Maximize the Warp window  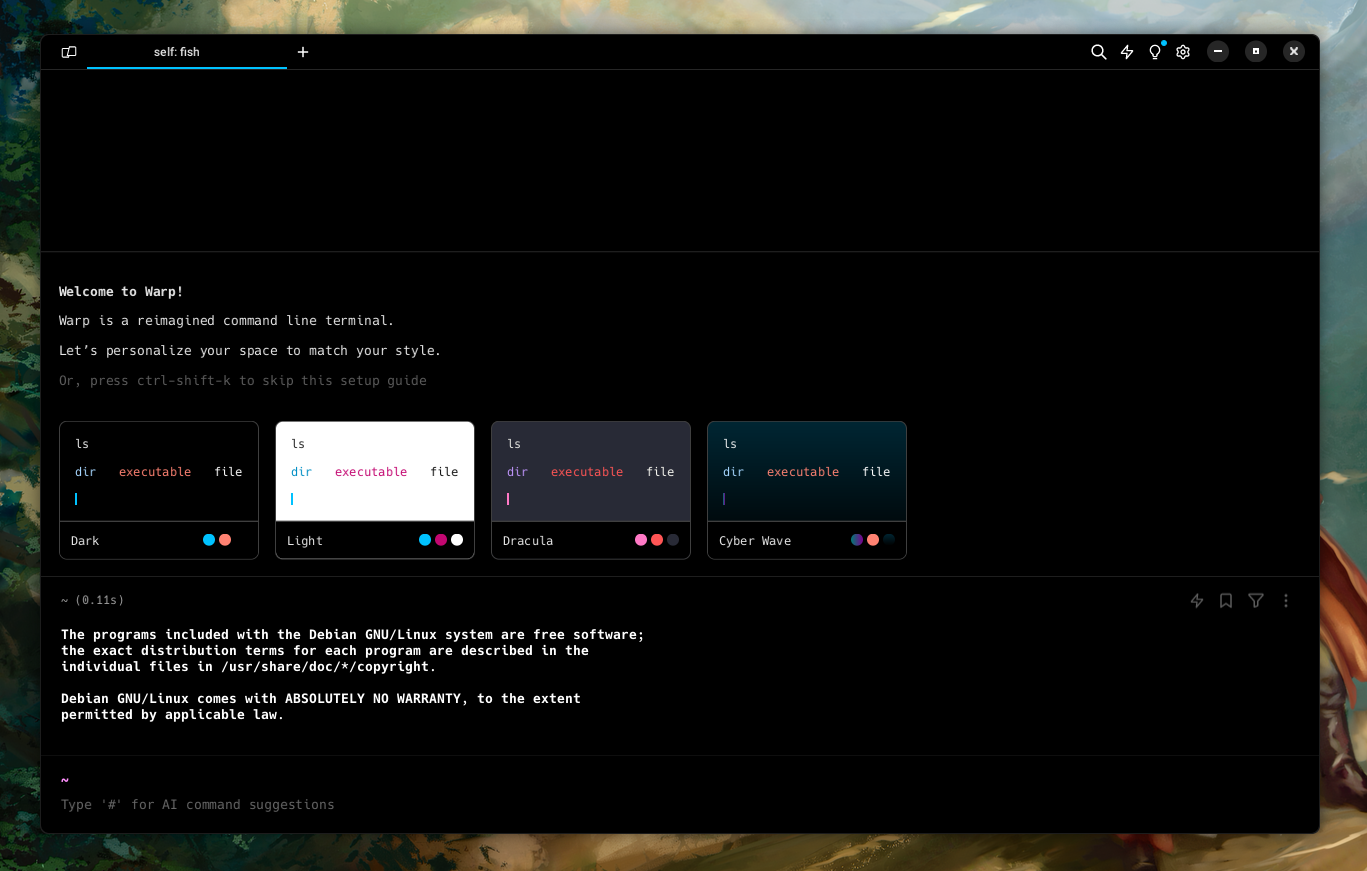pyautogui.click(x=1256, y=52)
